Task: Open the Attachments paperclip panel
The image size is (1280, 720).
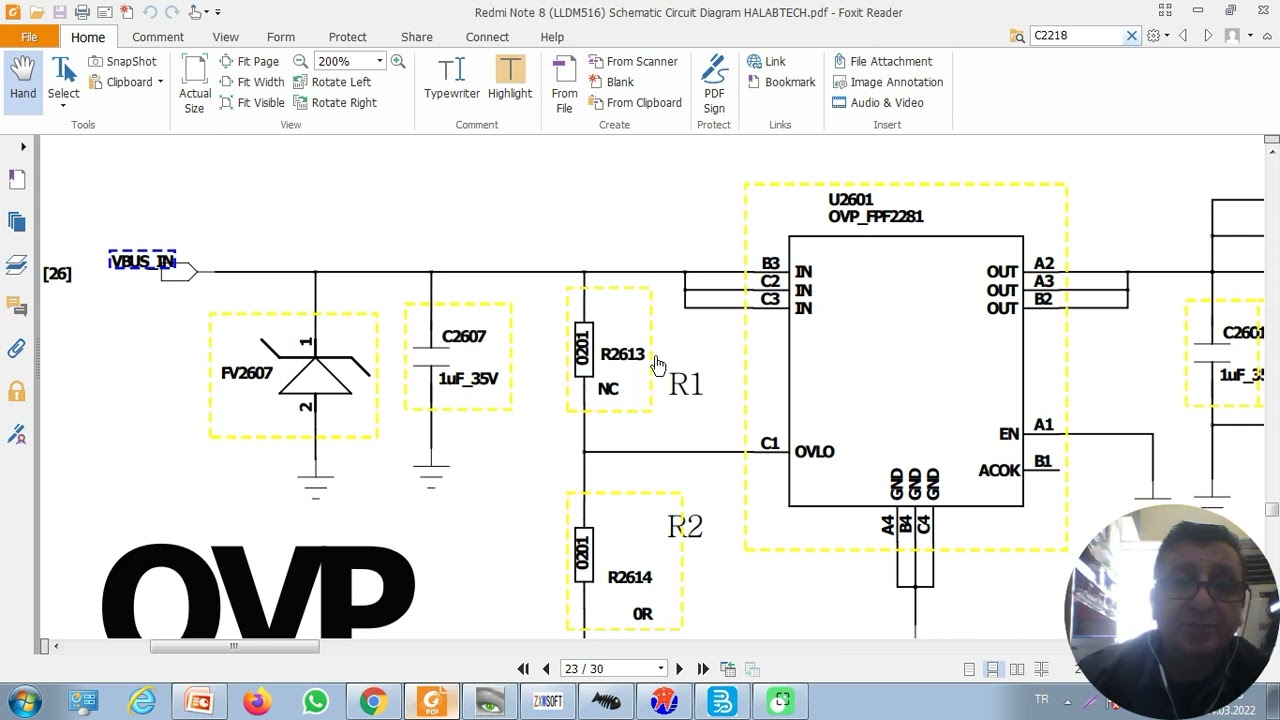Action: (16, 348)
